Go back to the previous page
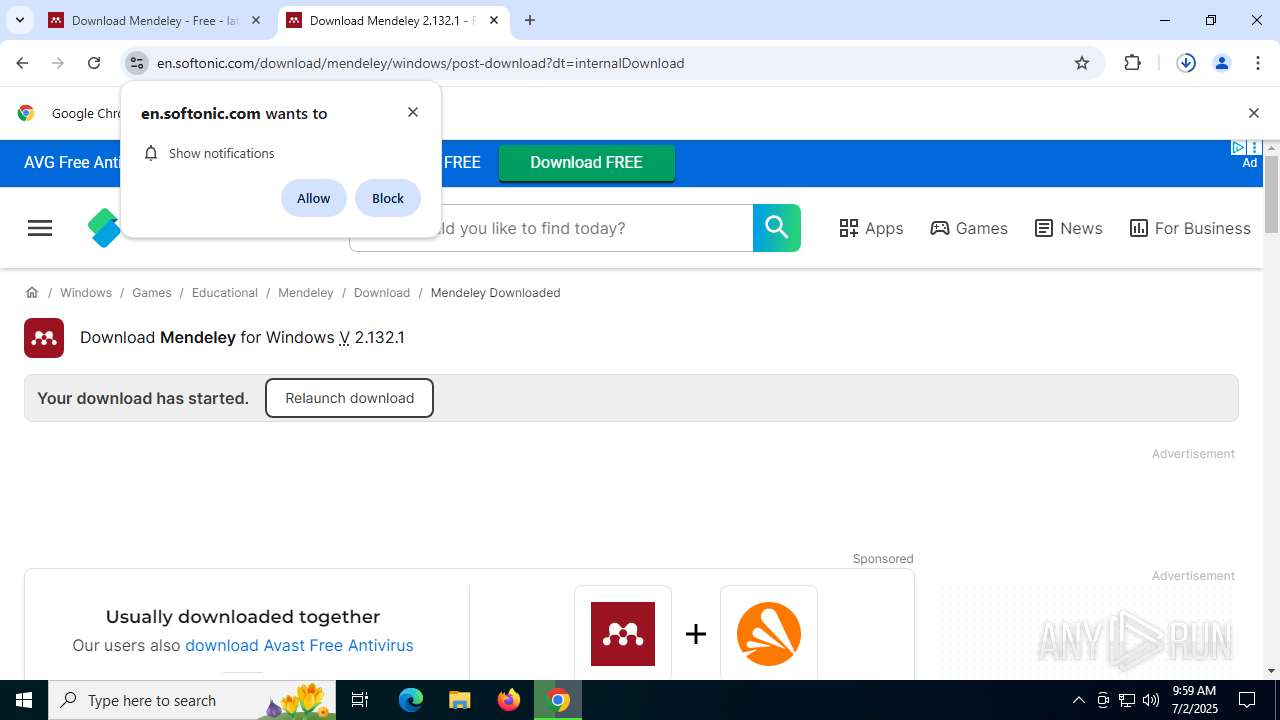Viewport: 1280px width, 720px height. [22, 63]
